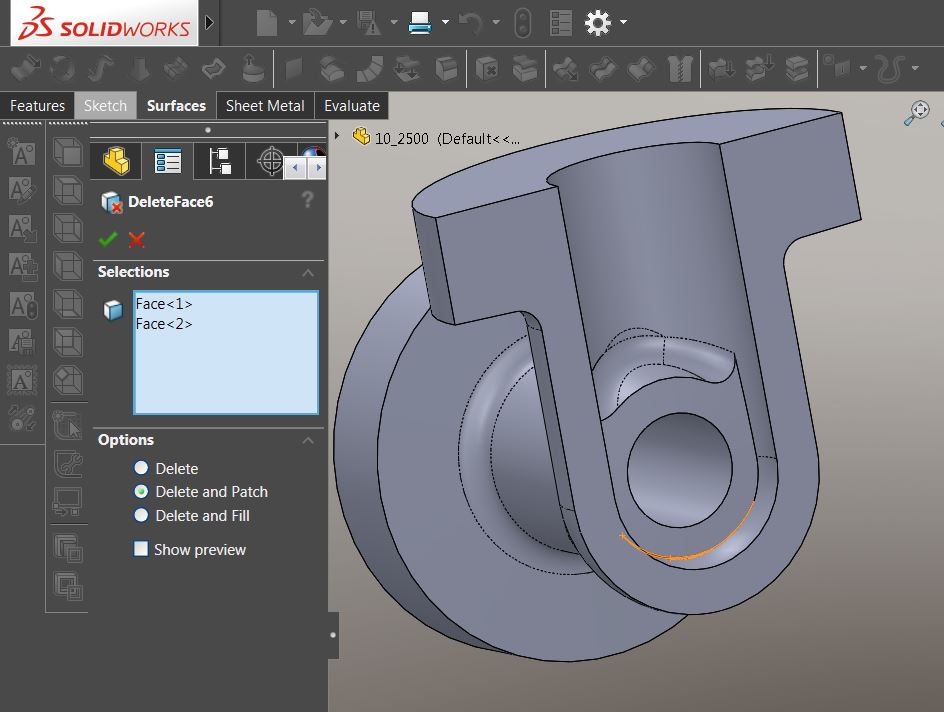The width and height of the screenshot is (944, 712).
Task: Open the ConfigurationManager tab icon
Action: [x=219, y=161]
